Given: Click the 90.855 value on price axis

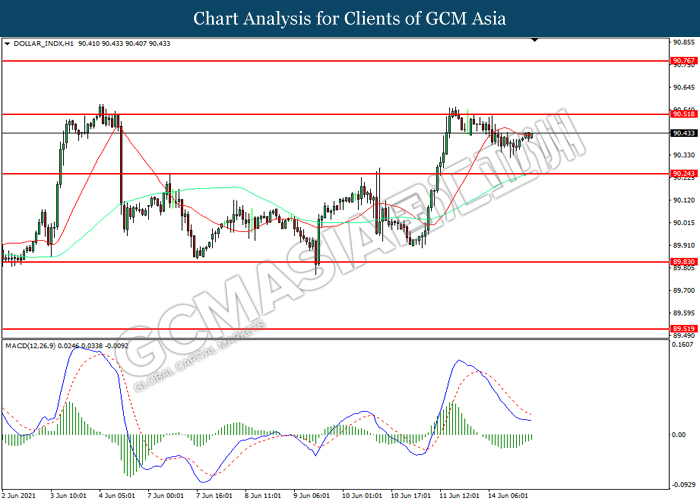Looking at the screenshot, I should click(x=684, y=42).
